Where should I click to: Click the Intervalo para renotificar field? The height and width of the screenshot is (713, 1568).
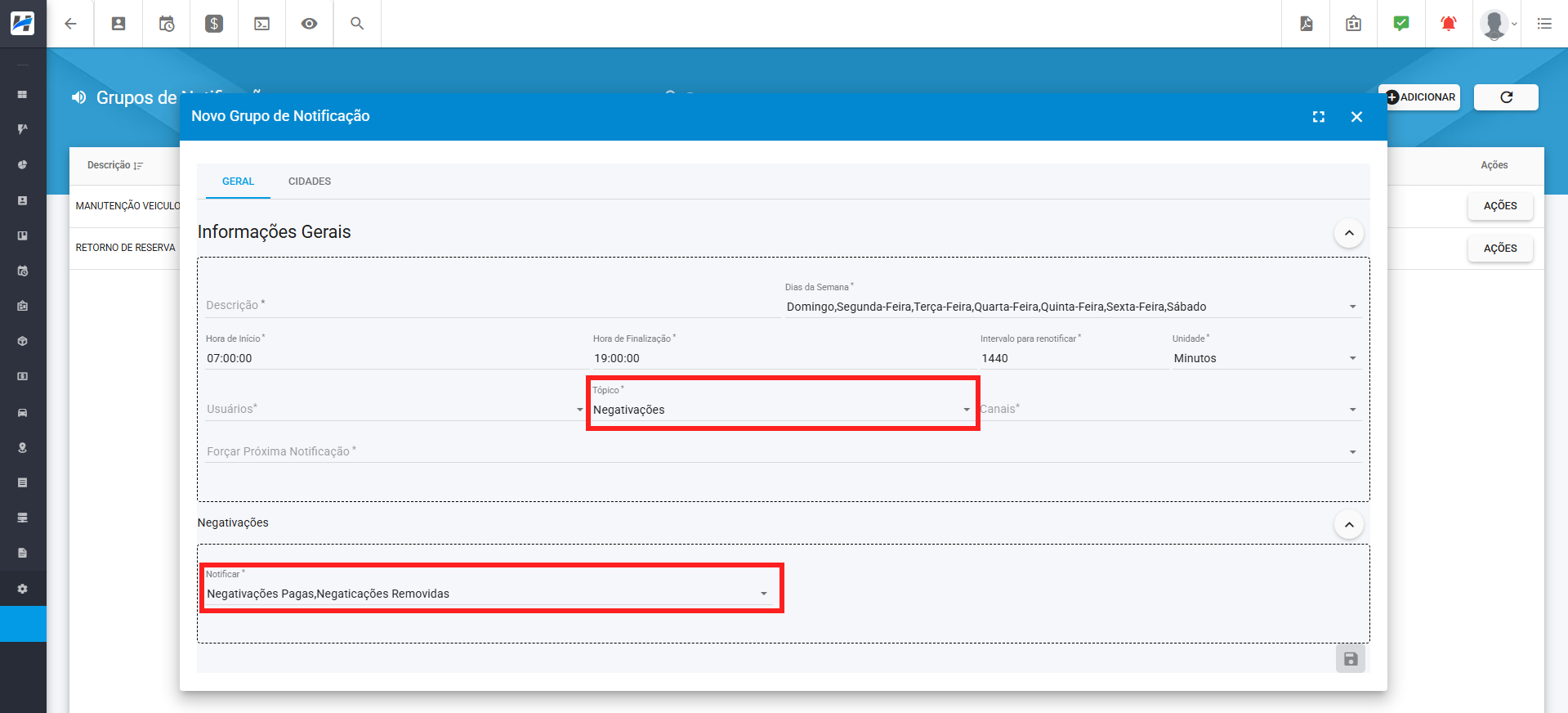click(x=1073, y=358)
